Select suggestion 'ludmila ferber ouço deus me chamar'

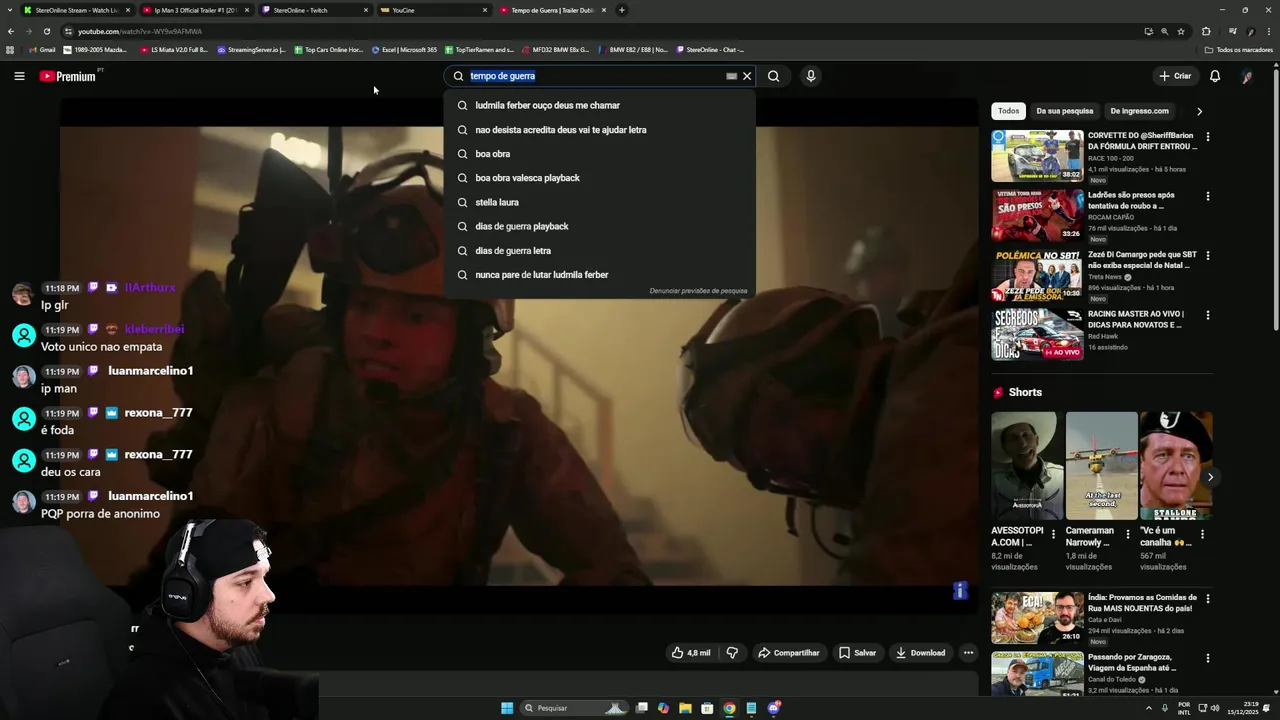point(600,105)
